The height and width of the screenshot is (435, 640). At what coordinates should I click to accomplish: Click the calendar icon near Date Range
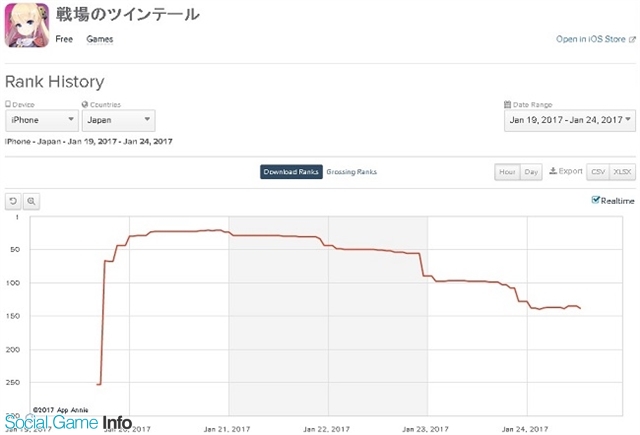click(507, 104)
